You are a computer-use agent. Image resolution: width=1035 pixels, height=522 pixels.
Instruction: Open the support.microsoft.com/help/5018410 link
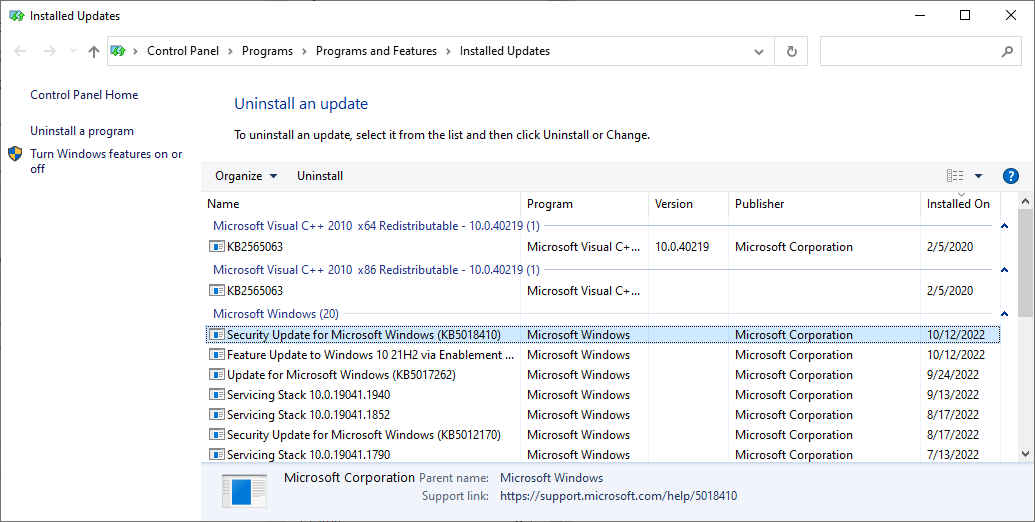click(618, 496)
